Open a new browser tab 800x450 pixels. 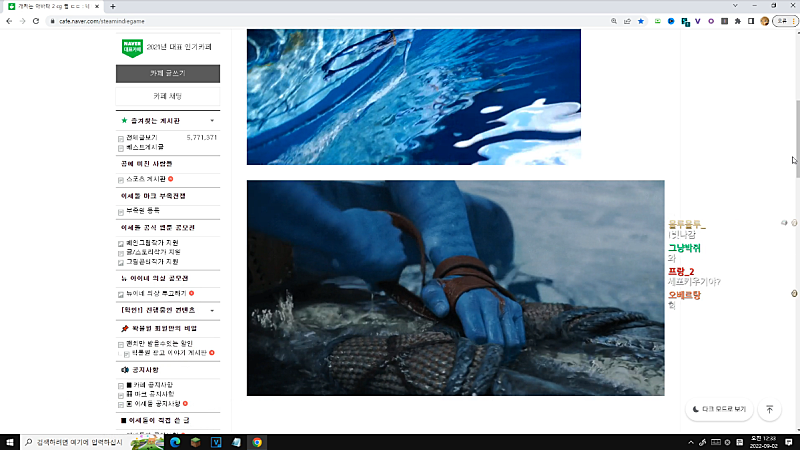coord(113,6)
